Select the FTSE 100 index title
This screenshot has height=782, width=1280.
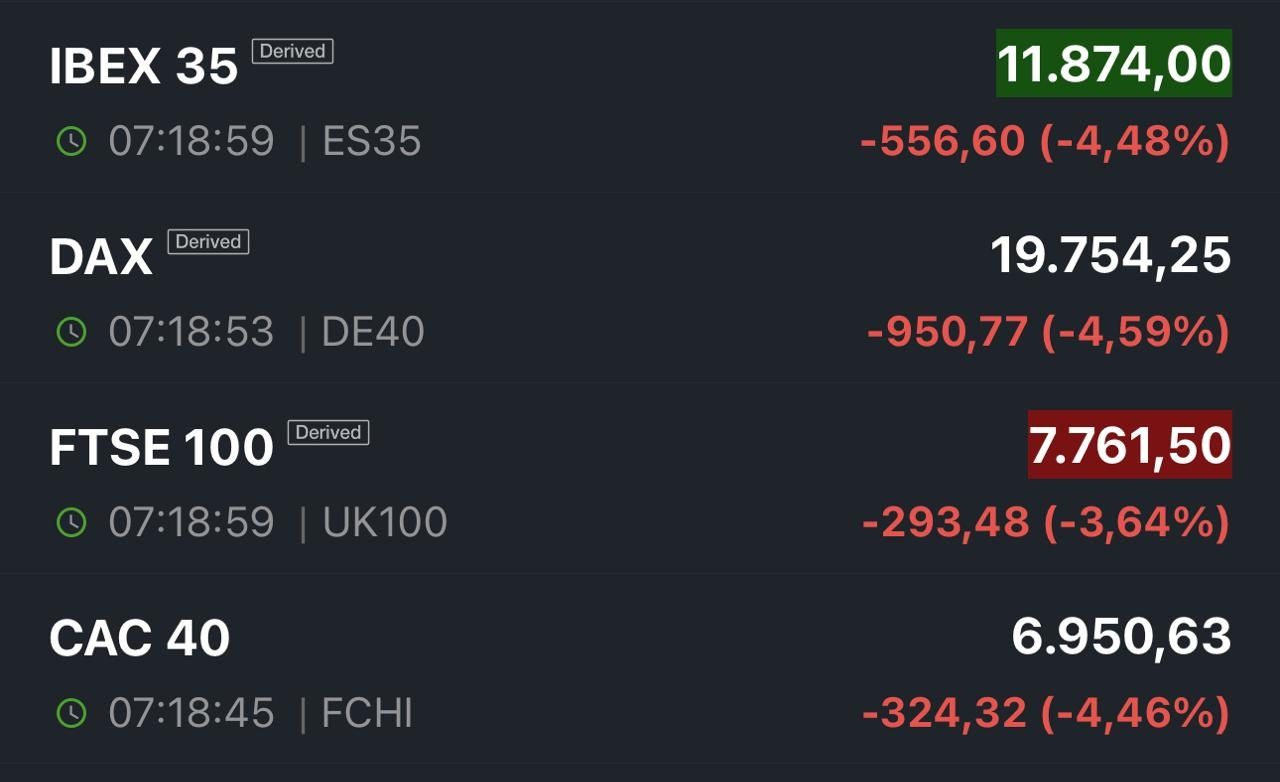click(x=161, y=448)
